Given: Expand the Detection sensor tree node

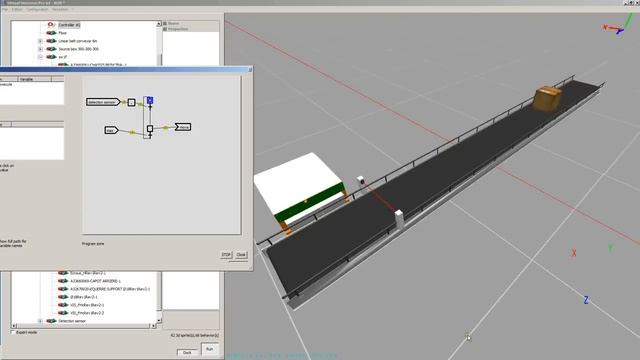Looking at the screenshot, I should coord(40,321).
